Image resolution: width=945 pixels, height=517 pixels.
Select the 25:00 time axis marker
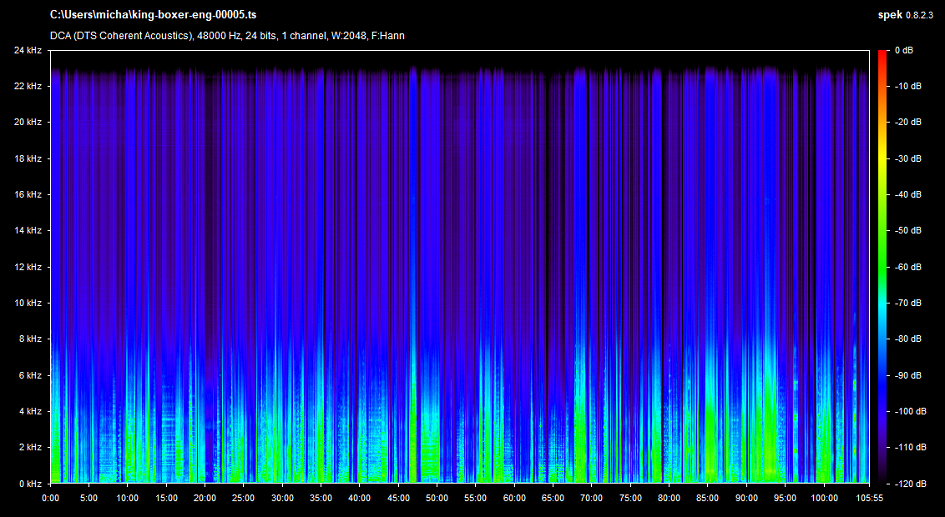pyautogui.click(x=243, y=497)
